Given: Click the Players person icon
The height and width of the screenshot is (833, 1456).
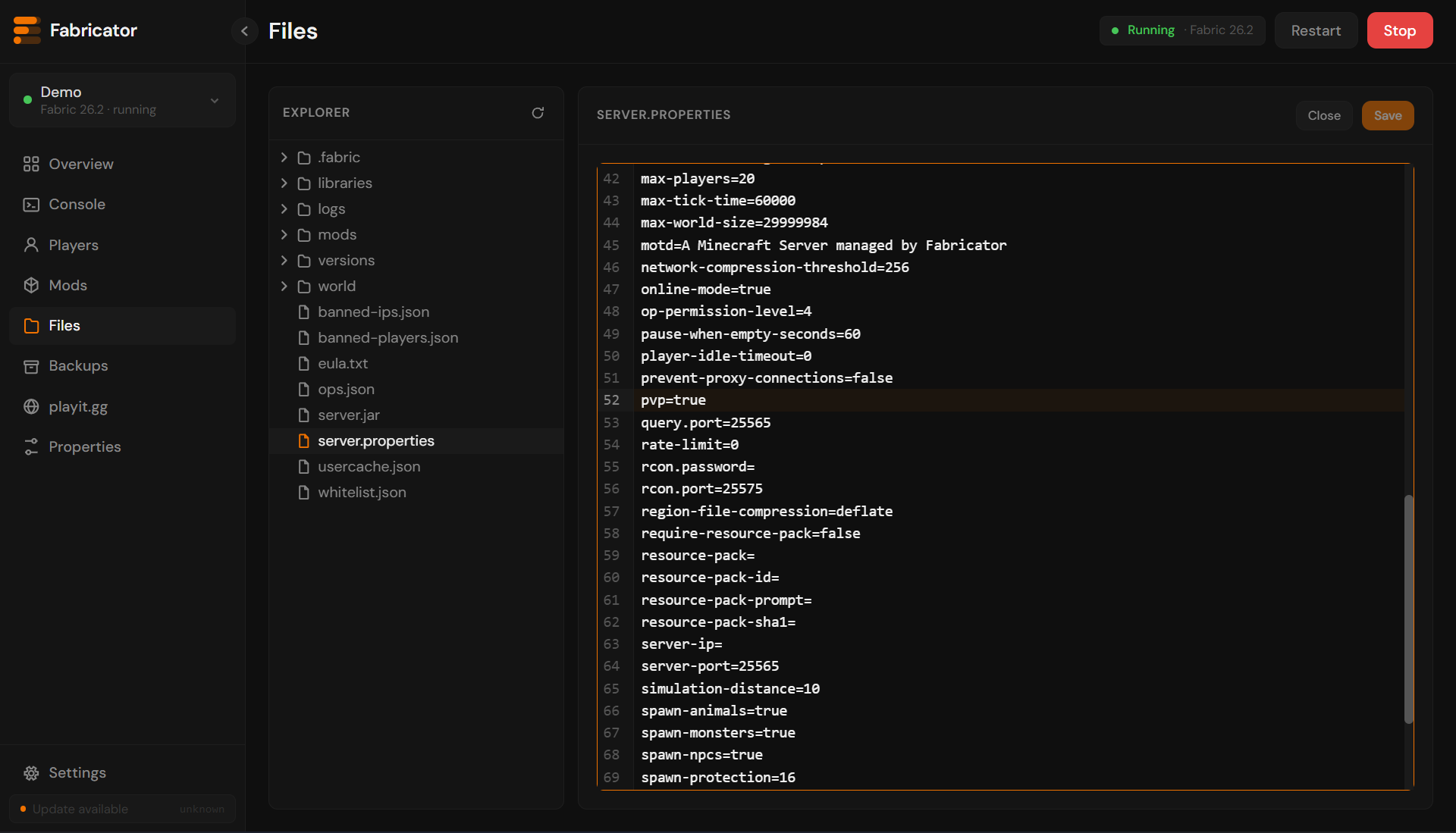Looking at the screenshot, I should [31, 245].
